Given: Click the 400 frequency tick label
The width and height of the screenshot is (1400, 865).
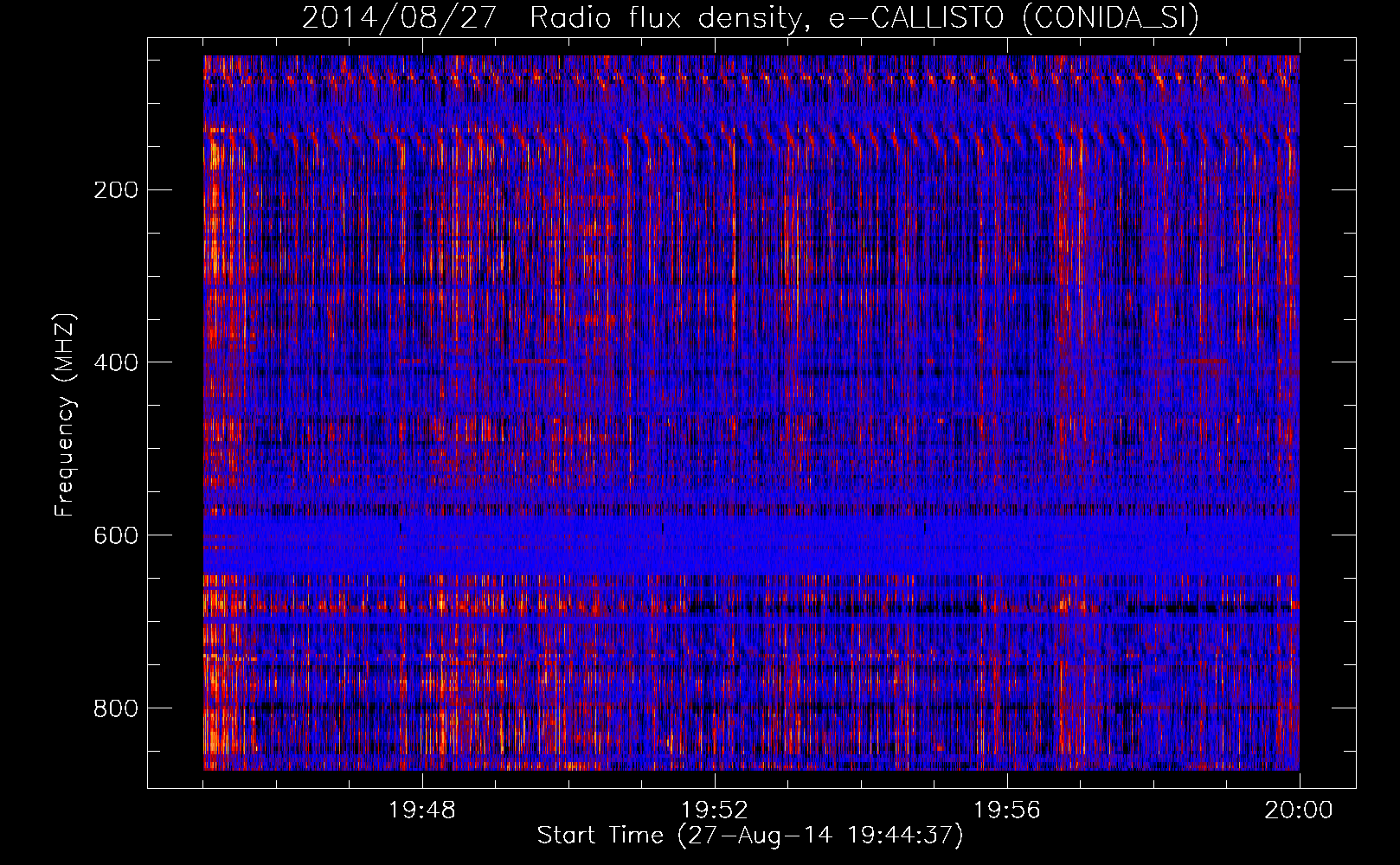Looking at the screenshot, I should pyautogui.click(x=115, y=362).
